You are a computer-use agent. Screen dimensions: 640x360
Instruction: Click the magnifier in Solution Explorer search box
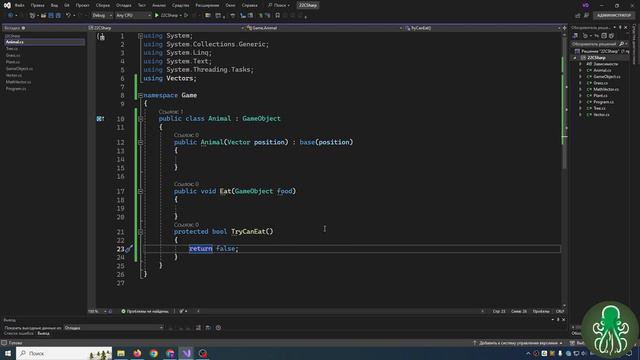621,44
